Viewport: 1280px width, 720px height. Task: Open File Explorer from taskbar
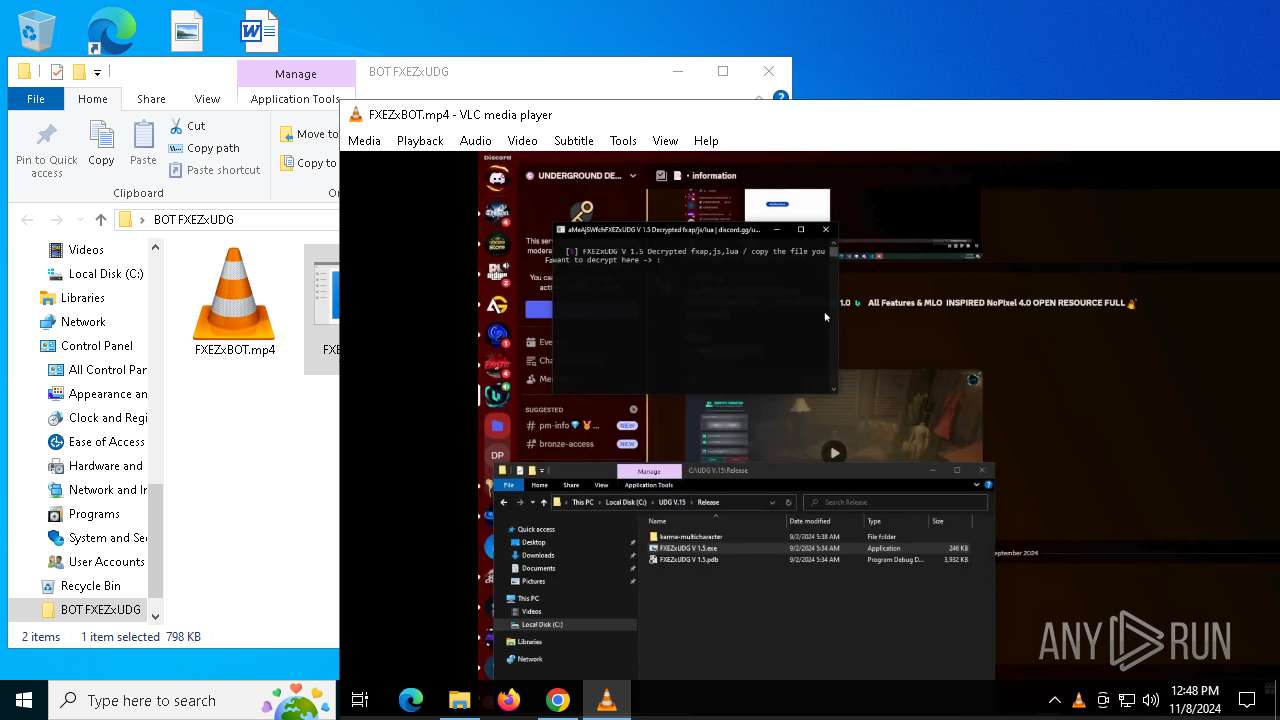460,700
